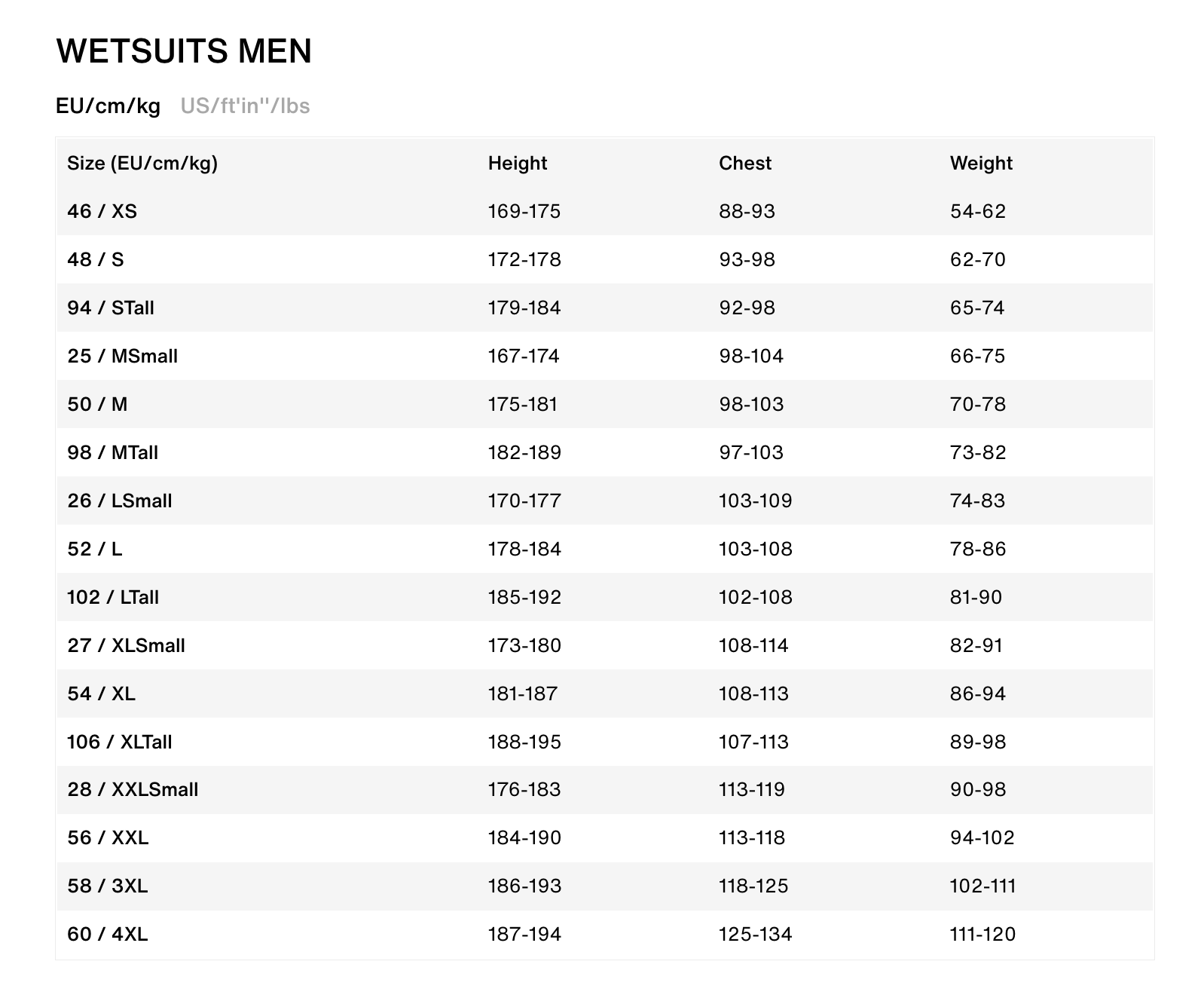Select the 52 / L size row

[x=94, y=549]
